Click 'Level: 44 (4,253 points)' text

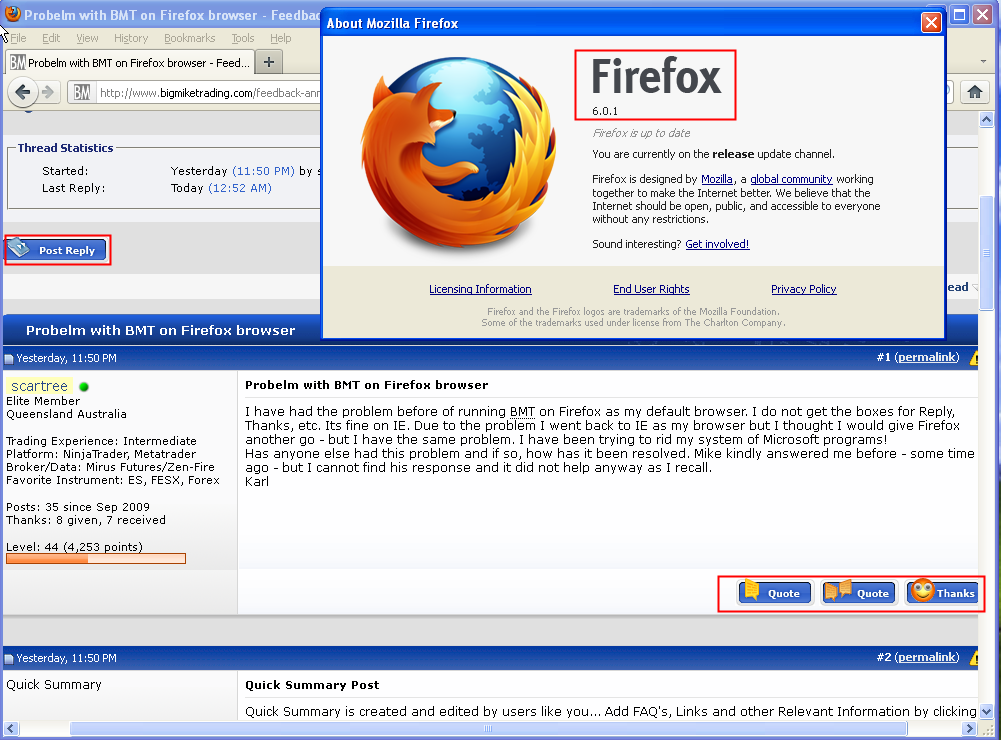click(x=74, y=547)
